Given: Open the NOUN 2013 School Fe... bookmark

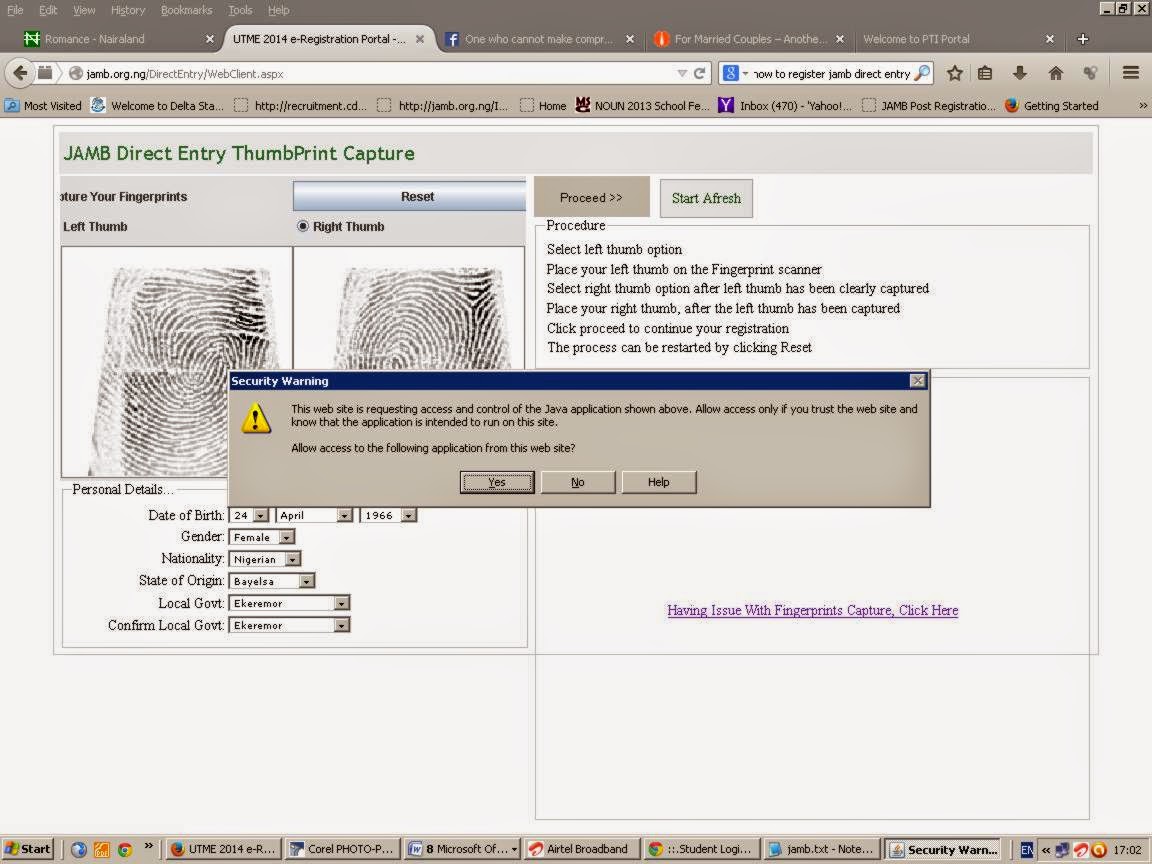Looking at the screenshot, I should coord(642,106).
